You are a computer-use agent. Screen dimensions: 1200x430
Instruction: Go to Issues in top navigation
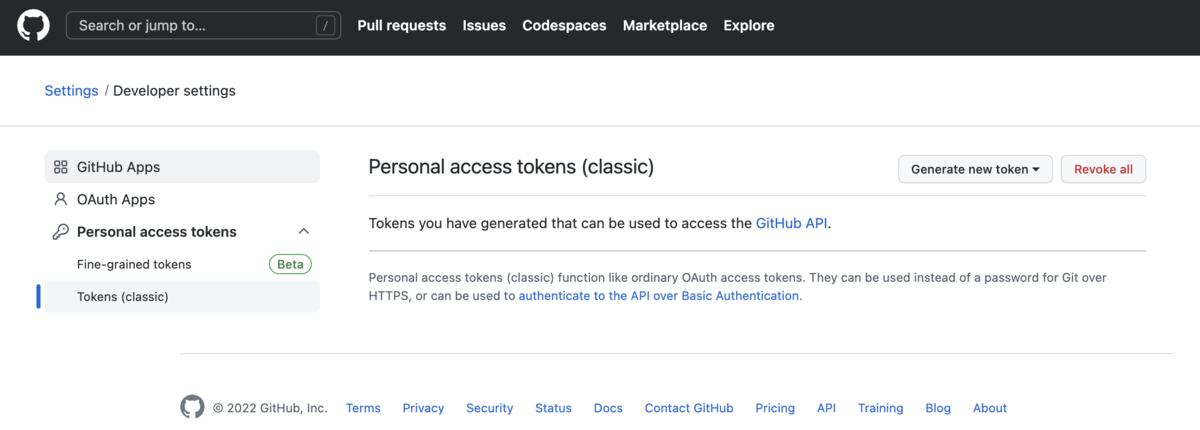484,26
